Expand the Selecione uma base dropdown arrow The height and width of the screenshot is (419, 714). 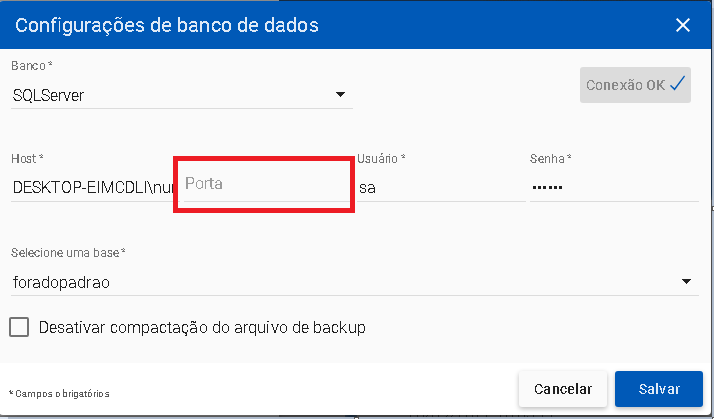686,282
